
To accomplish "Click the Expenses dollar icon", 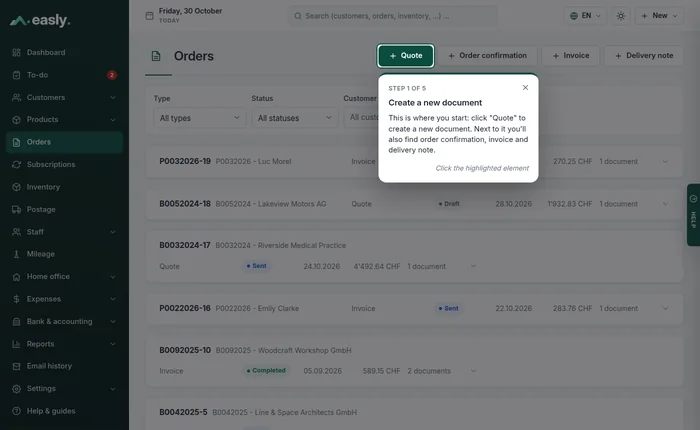I will tap(17, 299).
